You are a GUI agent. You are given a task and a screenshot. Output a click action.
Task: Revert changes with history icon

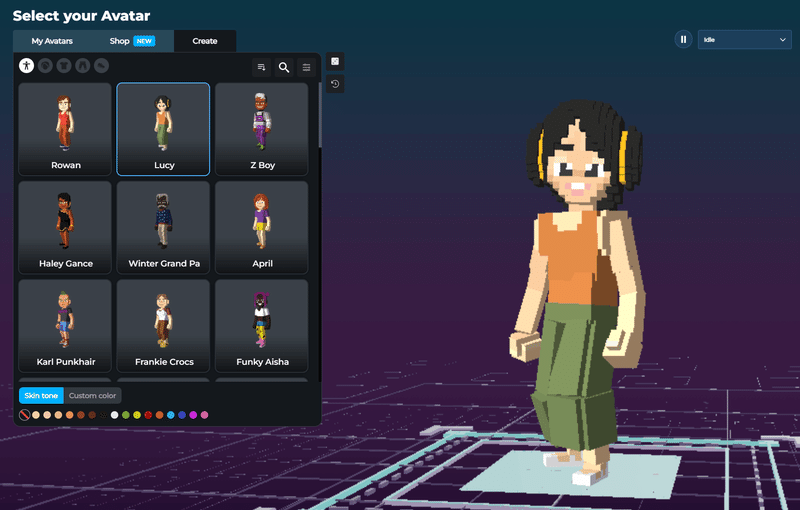[335, 84]
